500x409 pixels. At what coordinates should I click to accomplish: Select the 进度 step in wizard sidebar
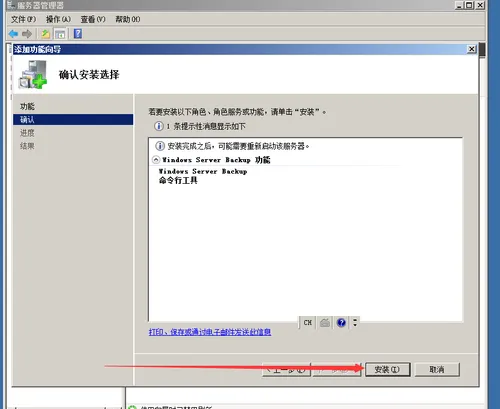tap(27, 133)
